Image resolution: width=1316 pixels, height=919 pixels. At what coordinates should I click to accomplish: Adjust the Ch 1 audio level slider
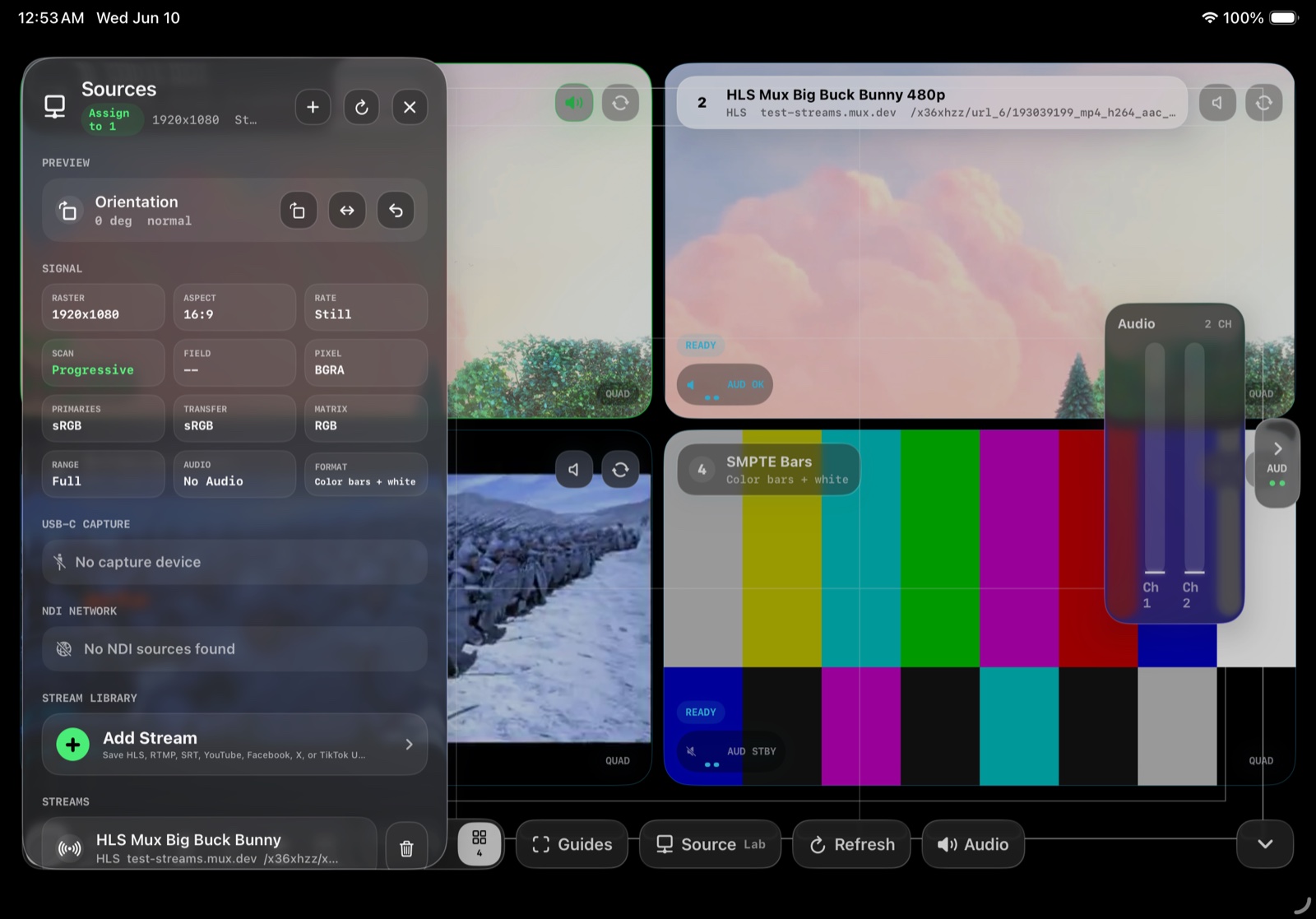(1155, 458)
